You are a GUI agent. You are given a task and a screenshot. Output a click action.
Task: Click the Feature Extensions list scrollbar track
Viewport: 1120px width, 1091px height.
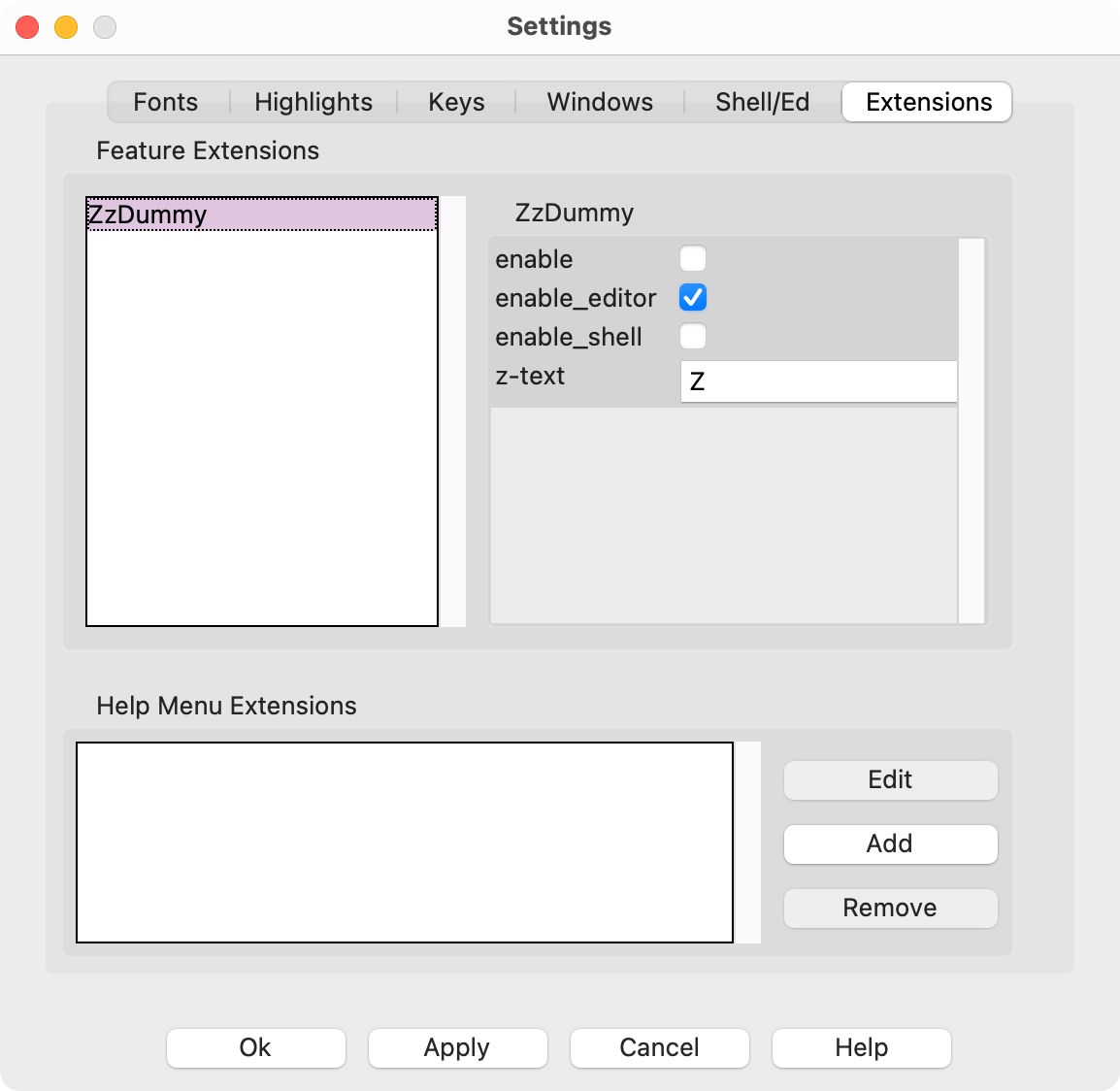point(454,408)
